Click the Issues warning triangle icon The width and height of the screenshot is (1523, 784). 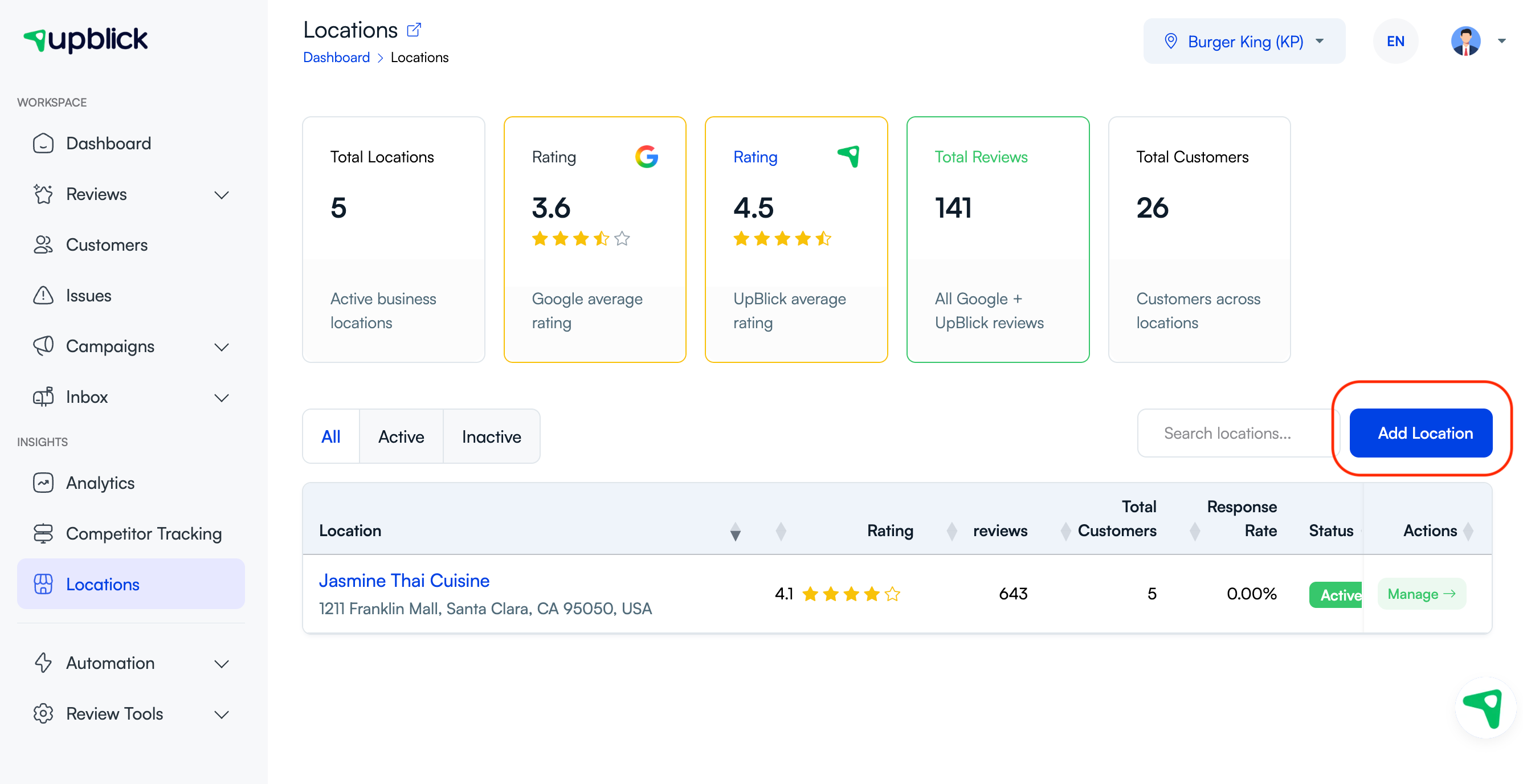click(x=43, y=296)
